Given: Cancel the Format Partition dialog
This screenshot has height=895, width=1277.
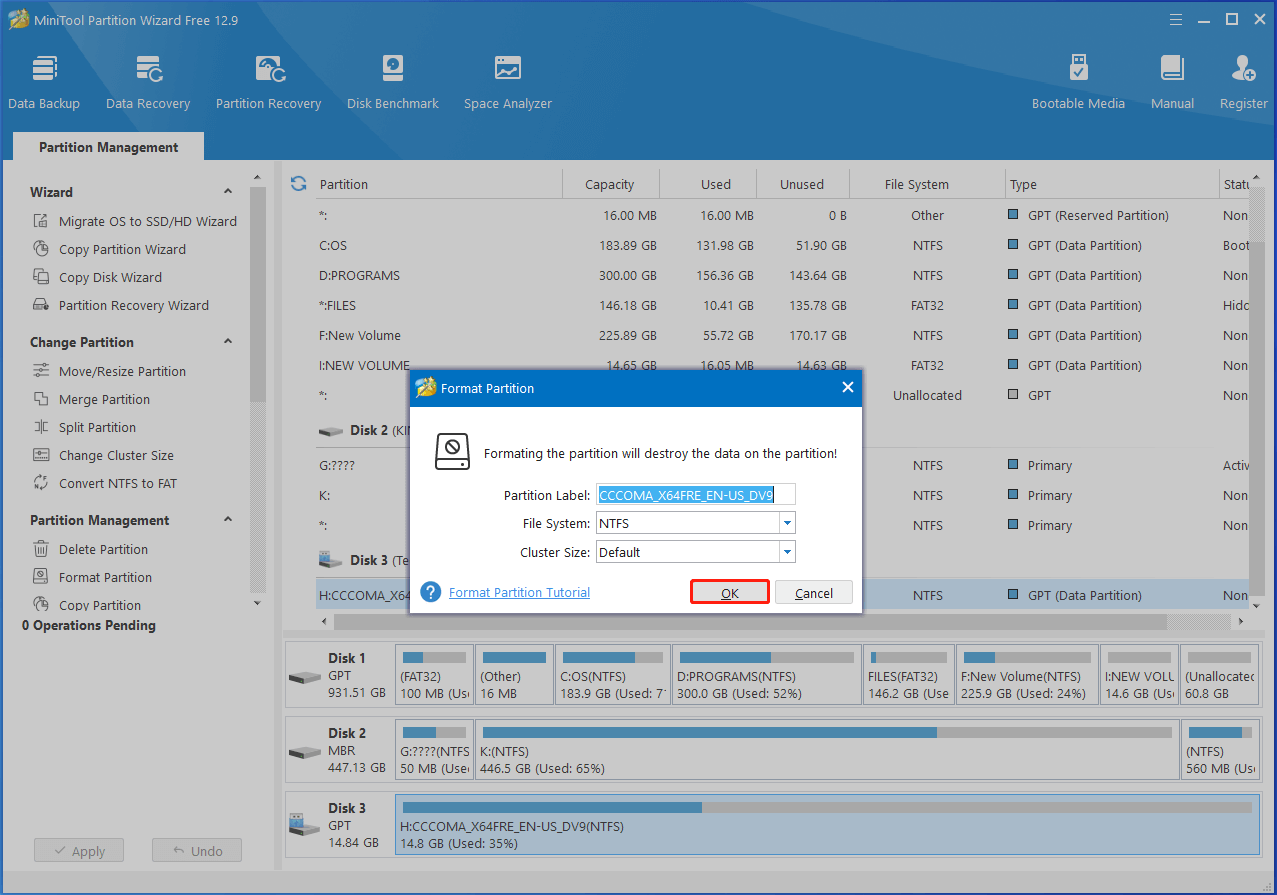Looking at the screenshot, I should (x=814, y=593).
